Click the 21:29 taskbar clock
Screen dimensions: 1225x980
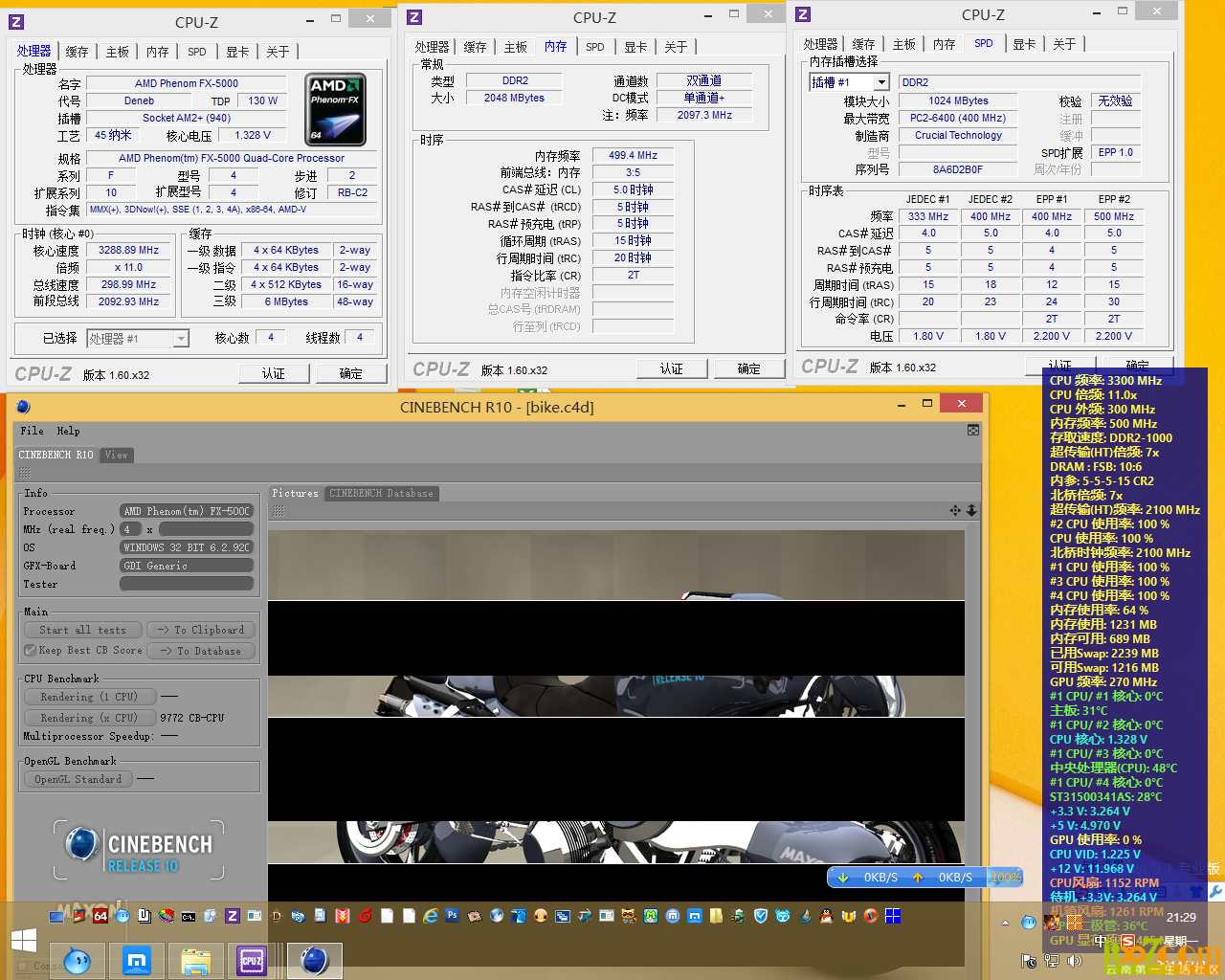click(1181, 917)
